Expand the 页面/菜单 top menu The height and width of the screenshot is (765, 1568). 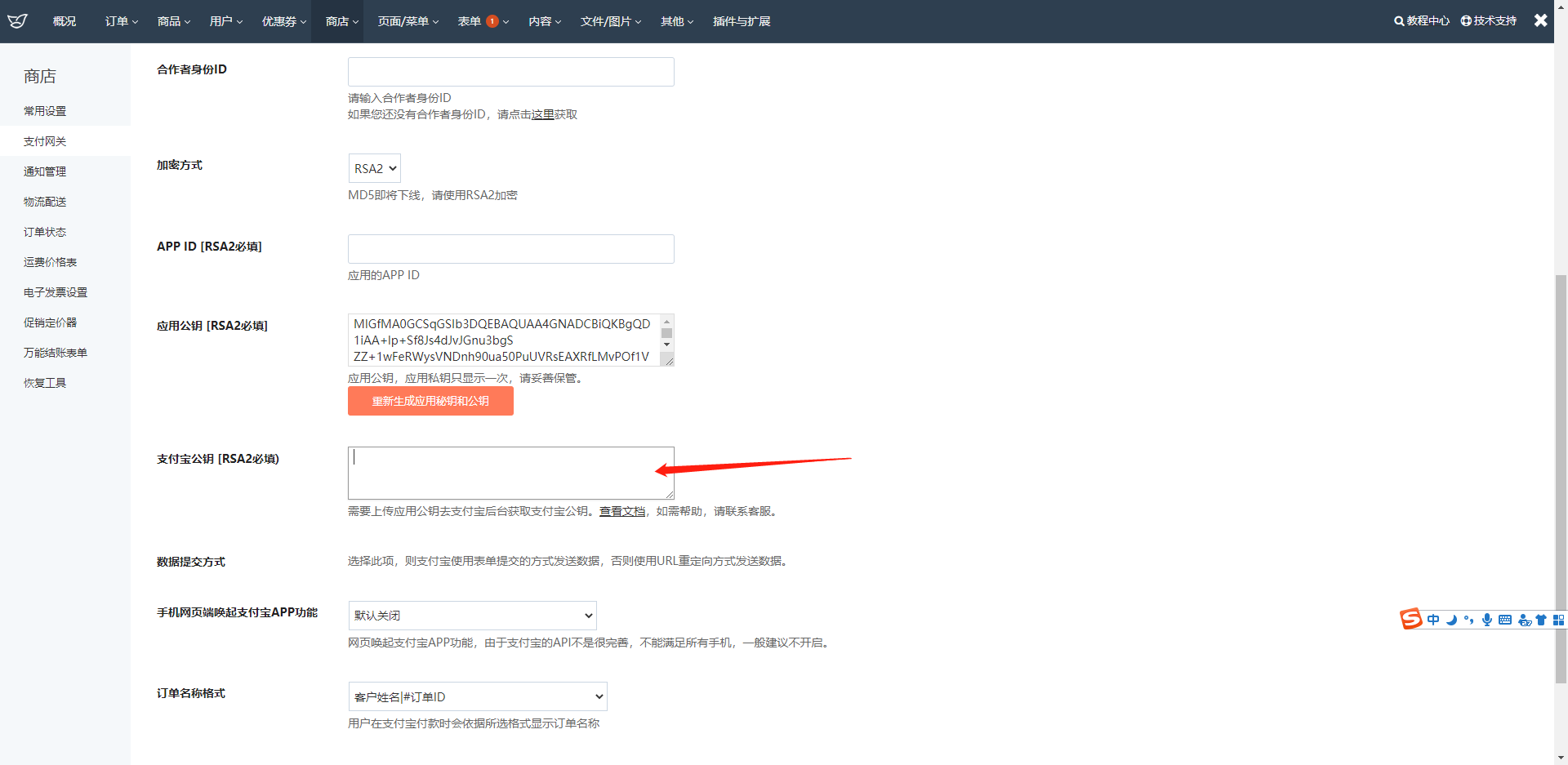coord(408,21)
